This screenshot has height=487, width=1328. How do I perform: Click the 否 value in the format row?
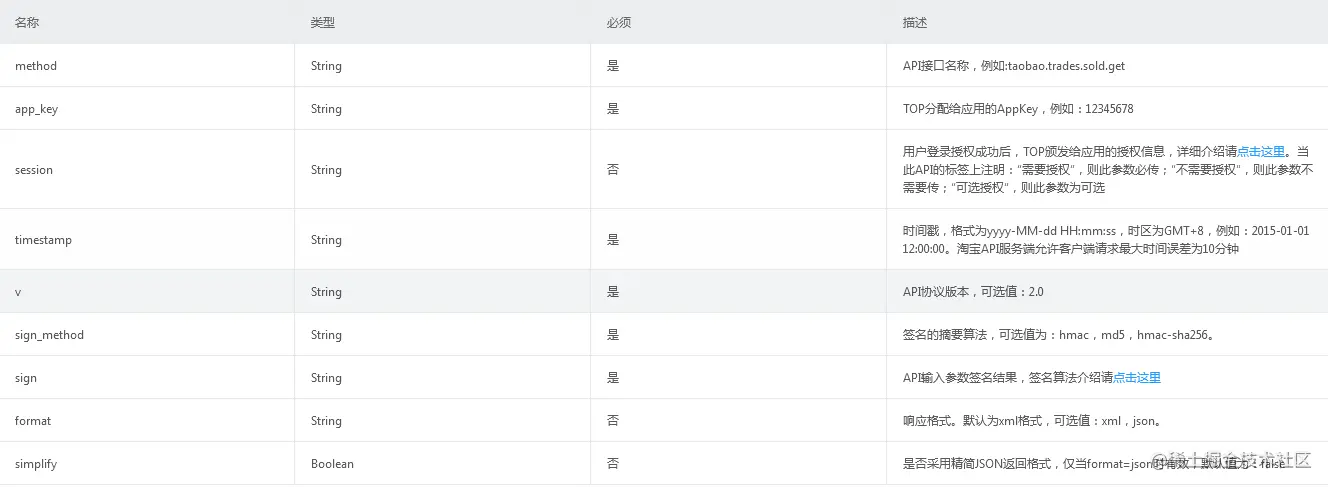coord(613,421)
